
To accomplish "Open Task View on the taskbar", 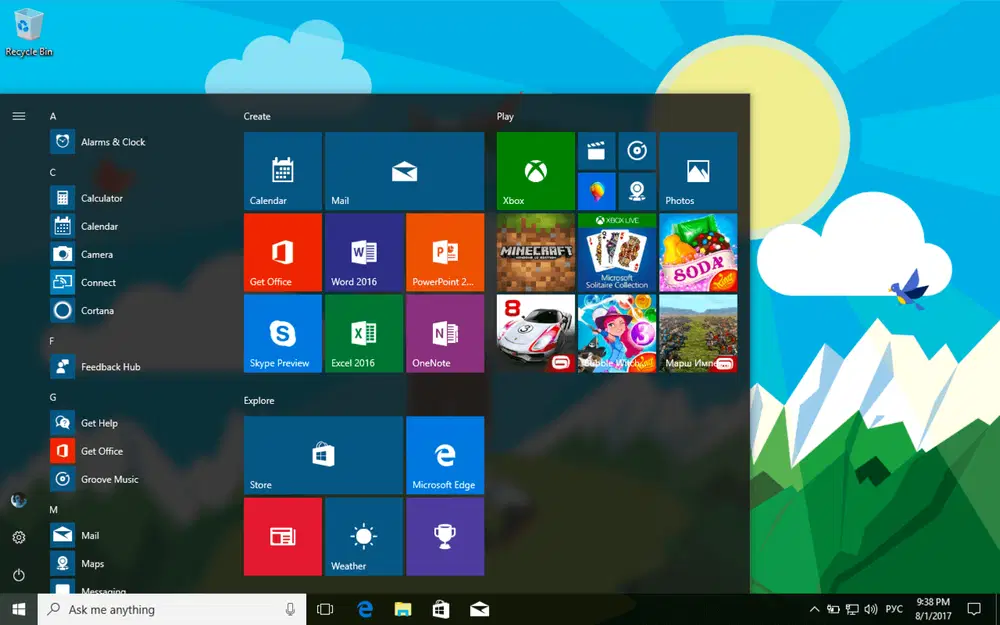I will [x=325, y=610].
